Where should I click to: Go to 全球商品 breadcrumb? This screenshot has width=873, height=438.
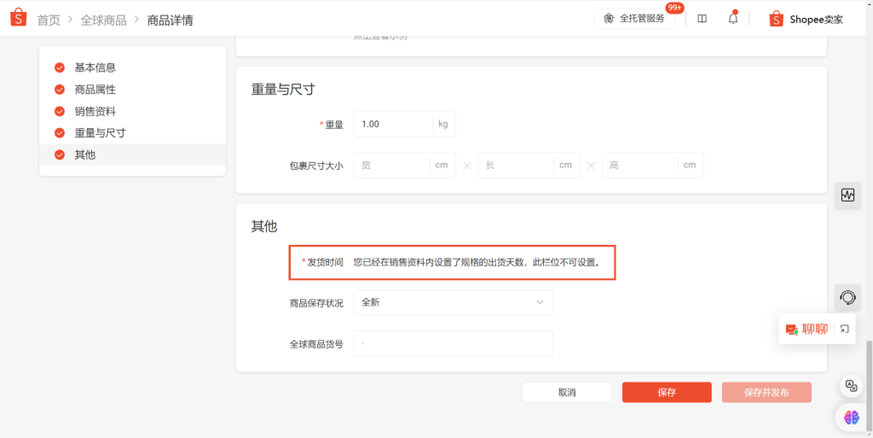pyautogui.click(x=104, y=21)
